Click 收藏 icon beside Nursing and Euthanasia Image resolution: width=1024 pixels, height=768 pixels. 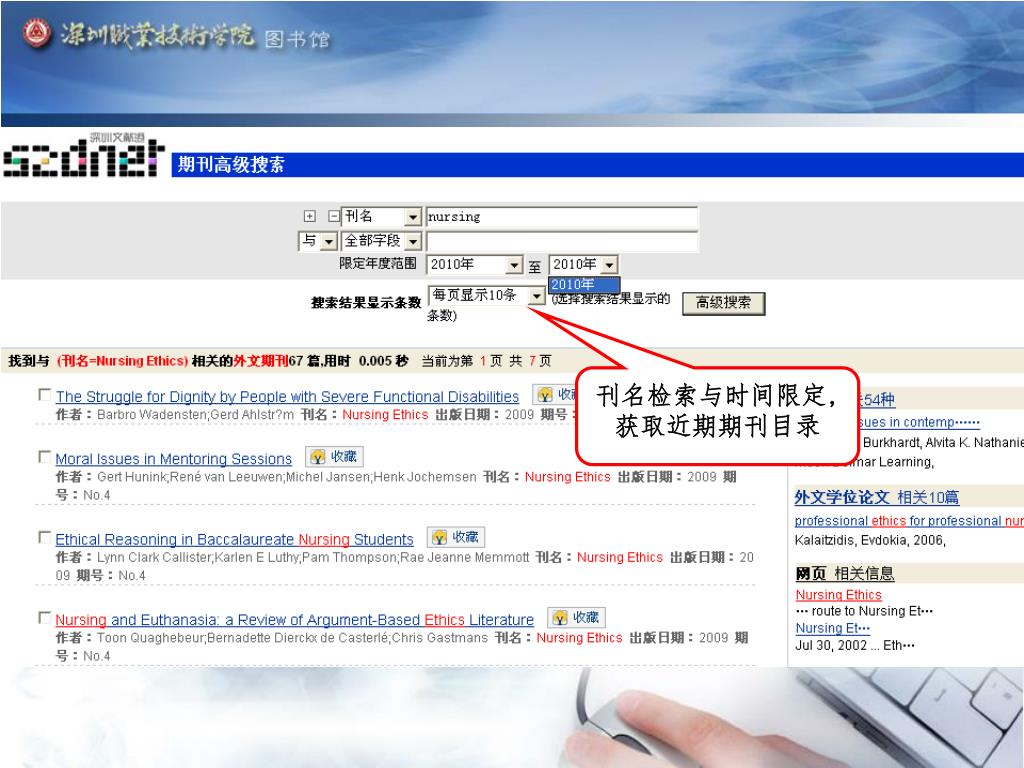pos(577,617)
